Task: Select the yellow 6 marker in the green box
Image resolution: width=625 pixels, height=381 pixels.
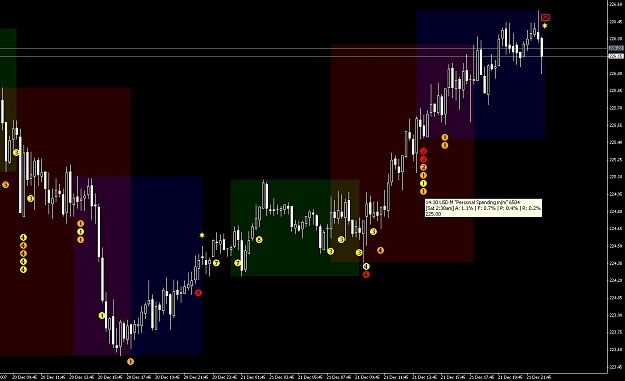Action: 259,240
